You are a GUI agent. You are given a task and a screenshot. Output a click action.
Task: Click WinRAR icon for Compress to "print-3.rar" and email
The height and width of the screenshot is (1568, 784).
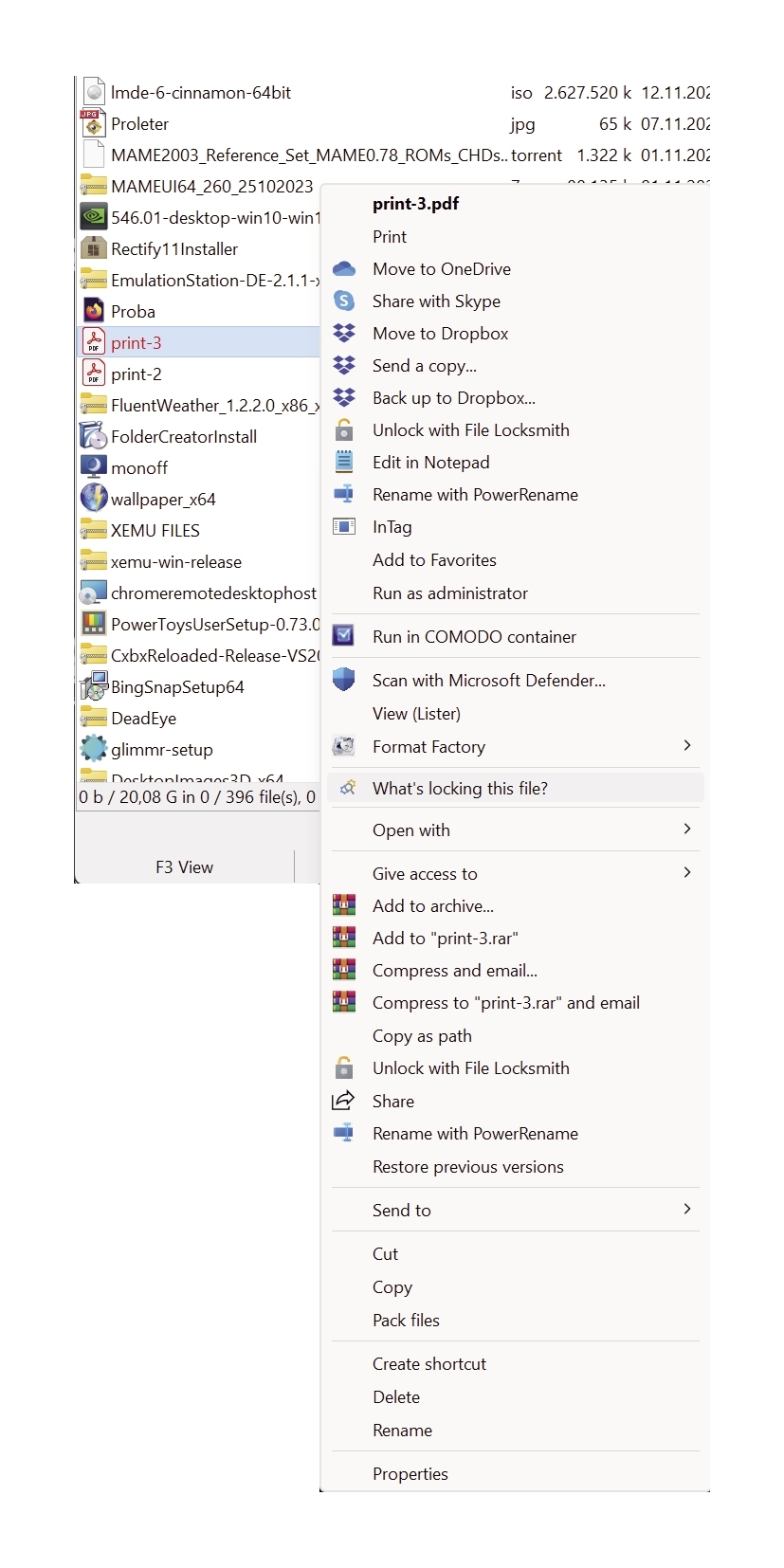point(344,1003)
